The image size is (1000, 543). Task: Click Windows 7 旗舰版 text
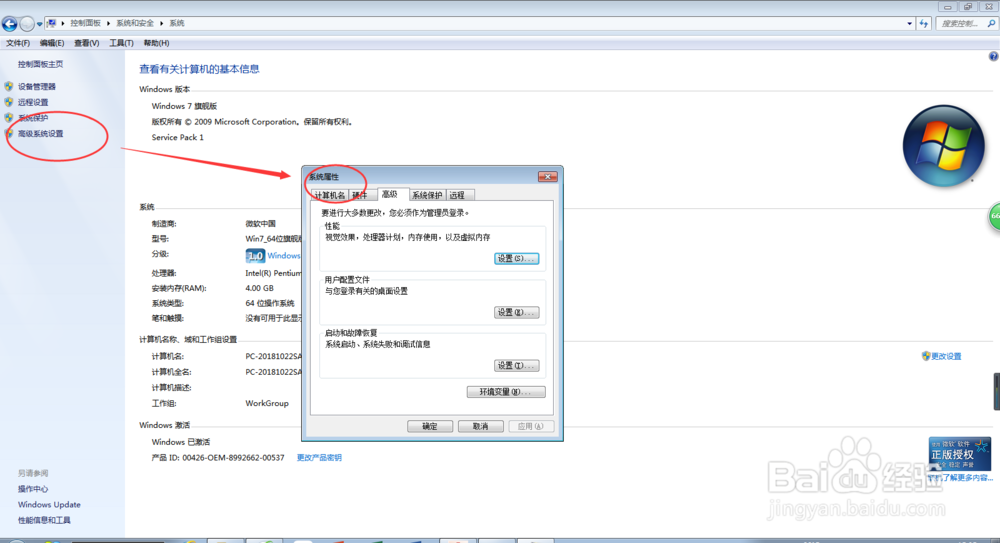(184, 107)
